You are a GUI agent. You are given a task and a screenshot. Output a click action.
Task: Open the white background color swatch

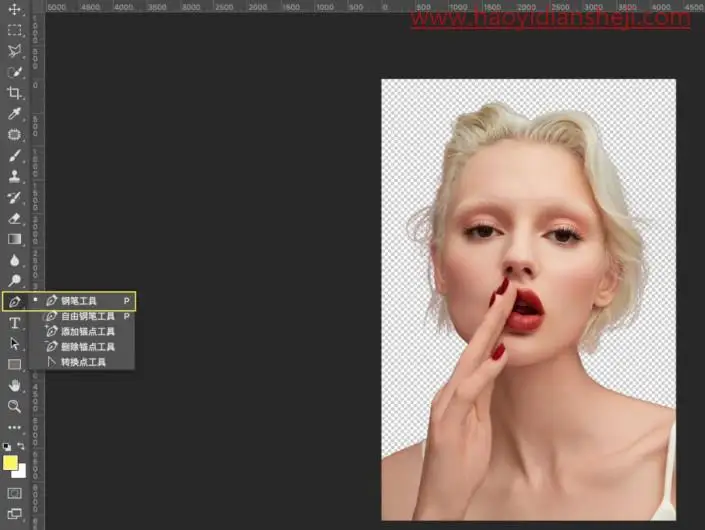[x=20, y=472]
